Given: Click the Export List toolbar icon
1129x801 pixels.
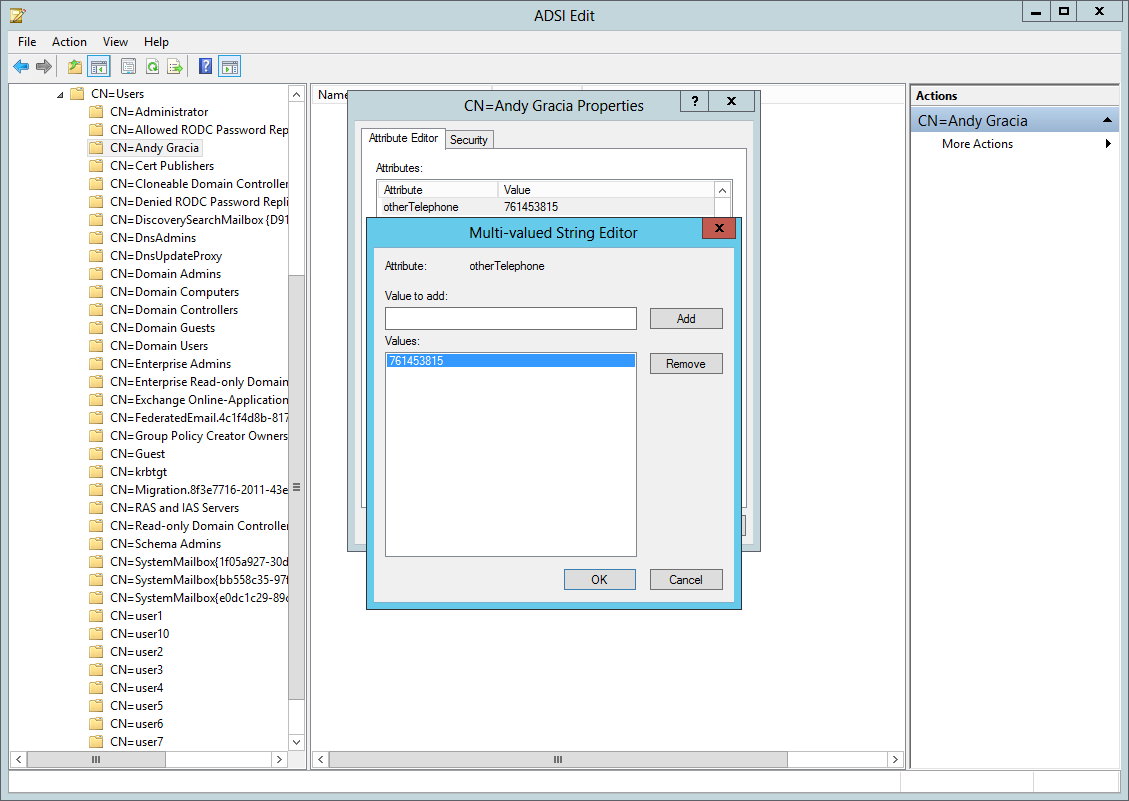Looking at the screenshot, I should 175,67.
